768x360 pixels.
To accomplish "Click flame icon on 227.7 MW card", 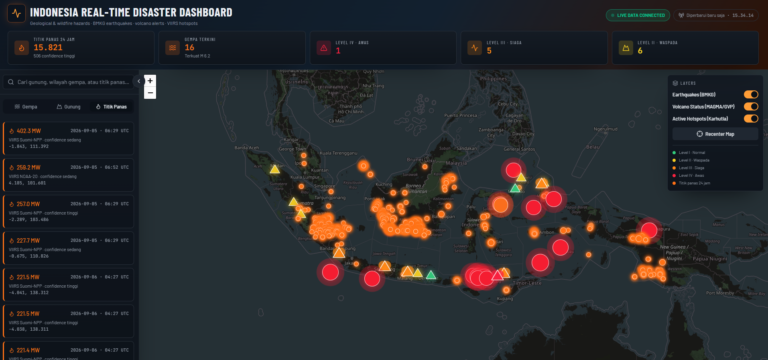I will (12, 240).
